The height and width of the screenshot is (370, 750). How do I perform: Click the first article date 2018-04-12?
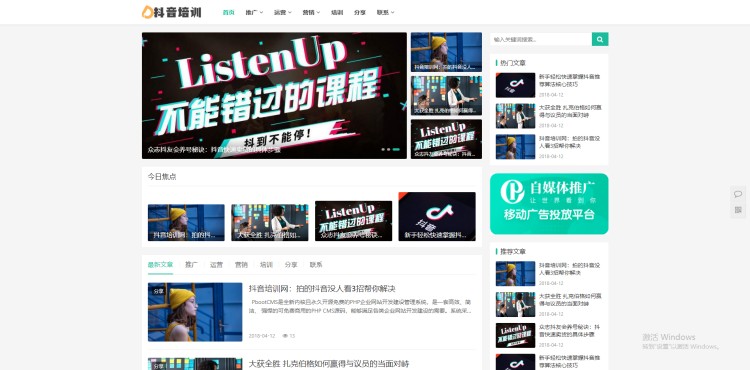pyautogui.click(x=262, y=336)
